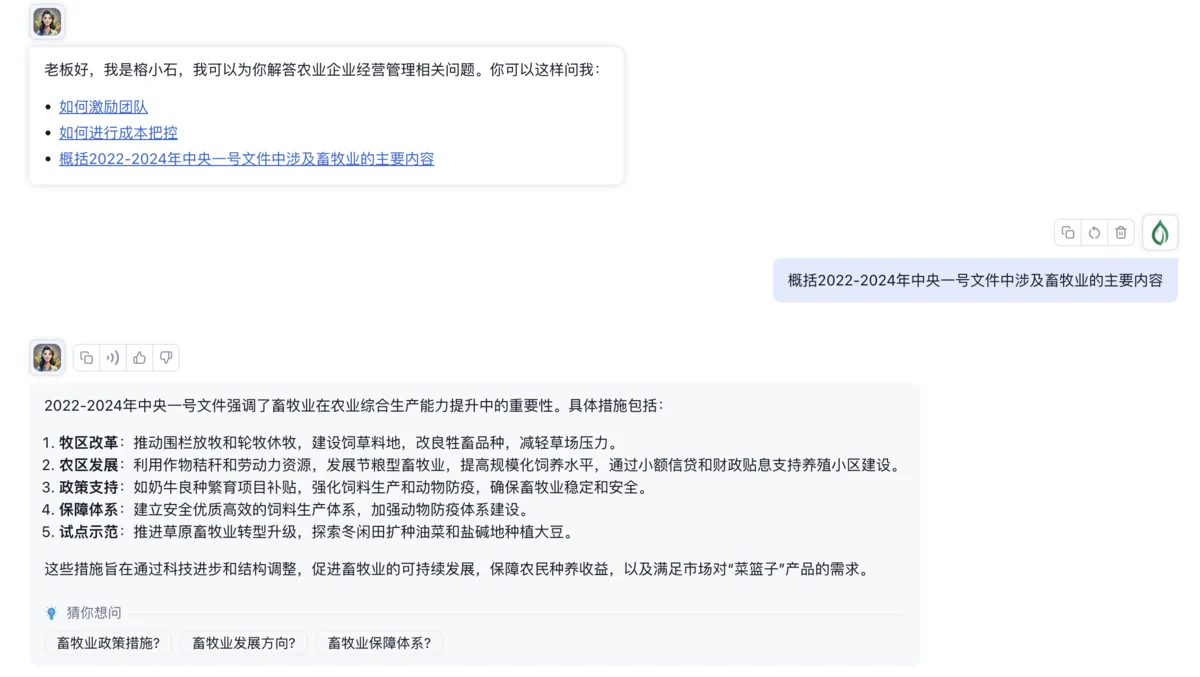Screen dimensions: 1200x677
Task: Give a thumbs down to the answer
Action: click(167, 357)
